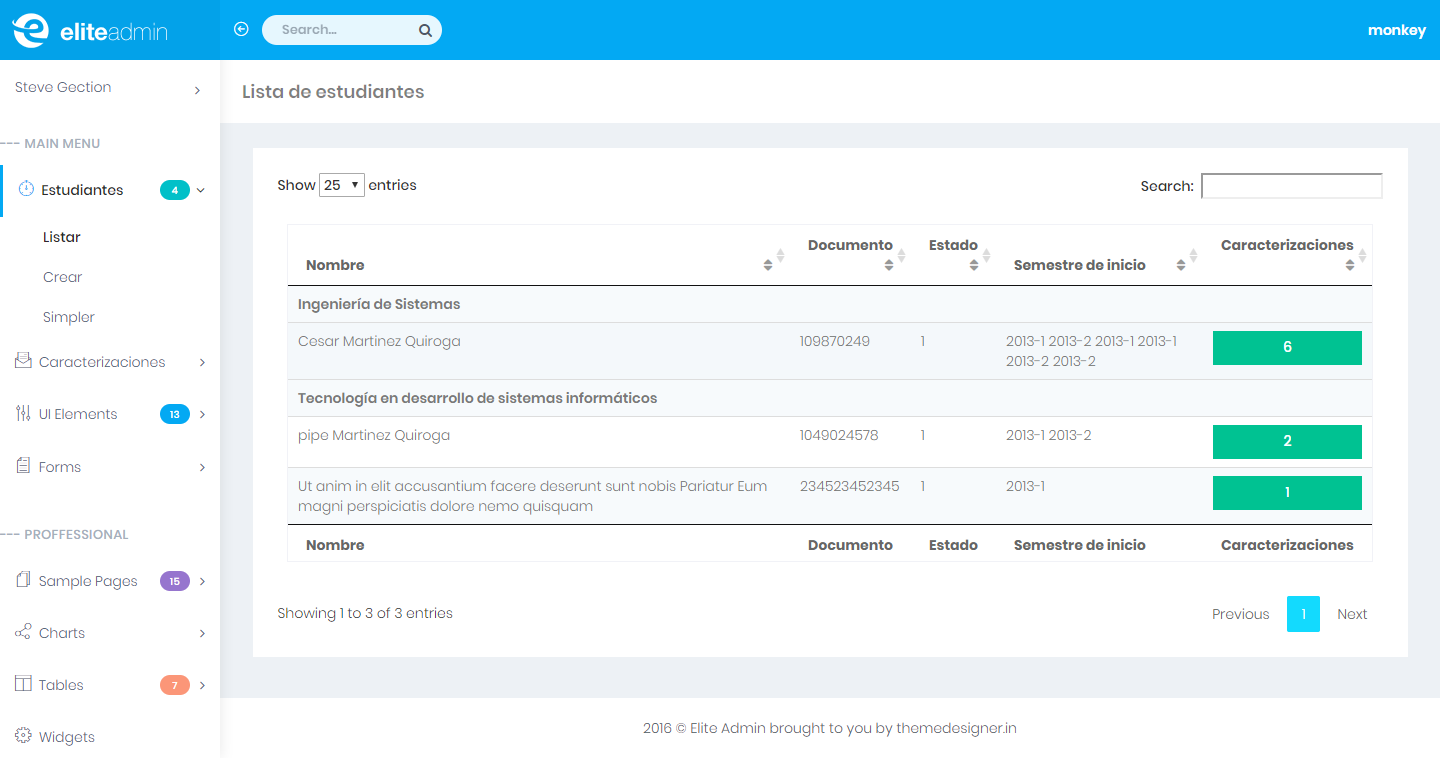Viewport: 1440px width, 758px height.
Task: Click the Ingeniería de Sistemas group row
Action: click(830, 304)
